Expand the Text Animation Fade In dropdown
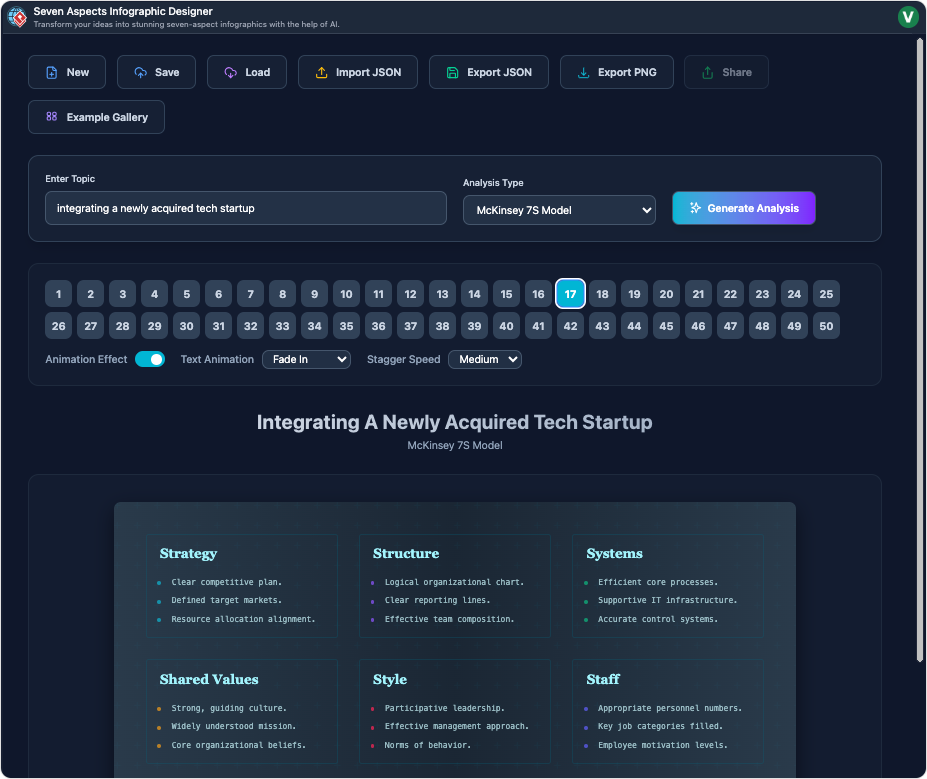This screenshot has width=927, height=779. pos(306,359)
